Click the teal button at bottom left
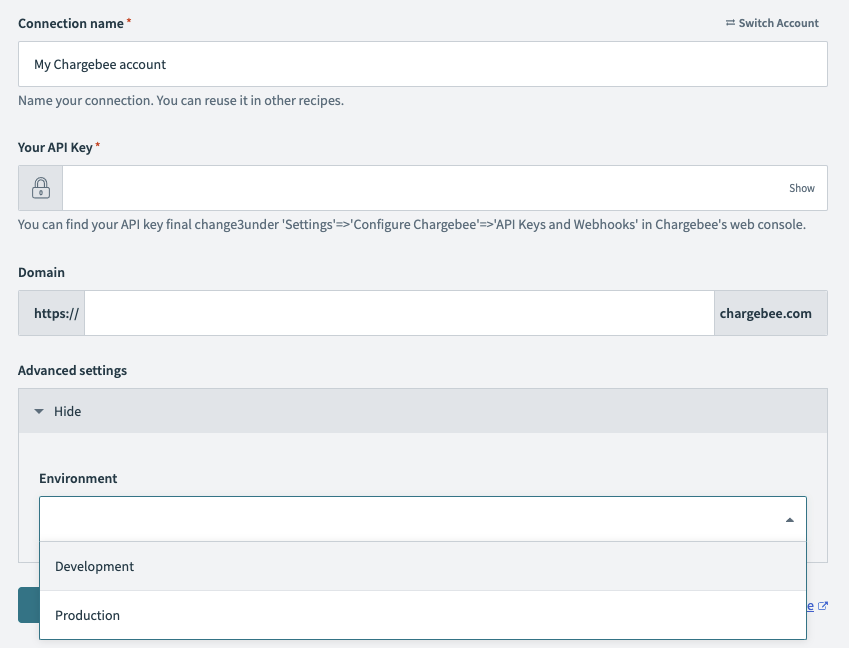Screen dimensions: 849x648 28,605
